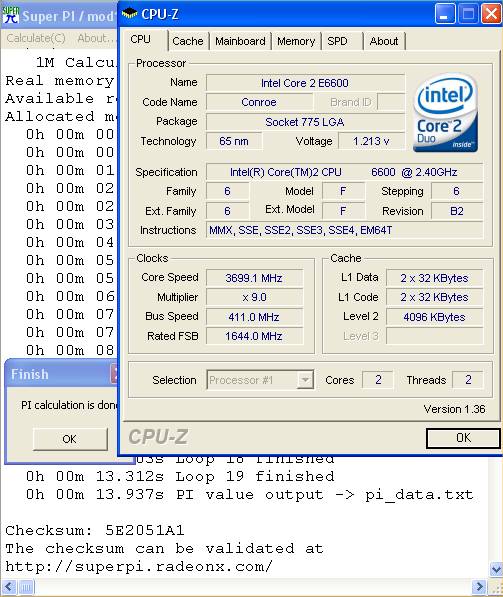Click the 'http://superpi.radeonx.com/' text
This screenshot has height=597, width=503.
139,567
